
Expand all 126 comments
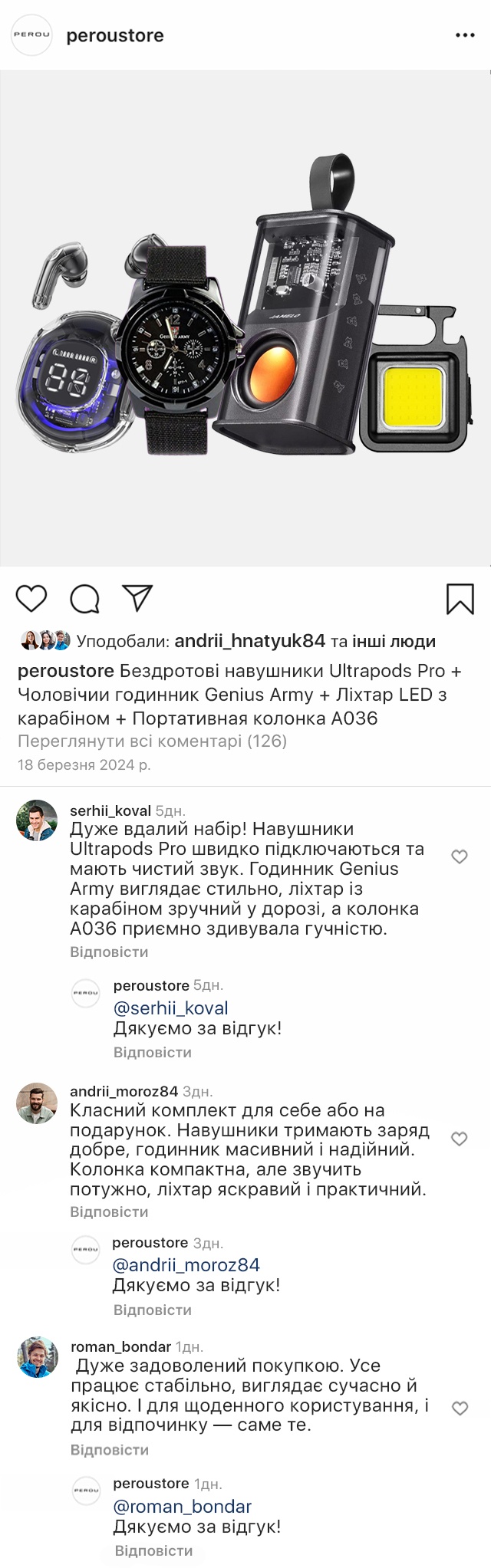coord(152,741)
